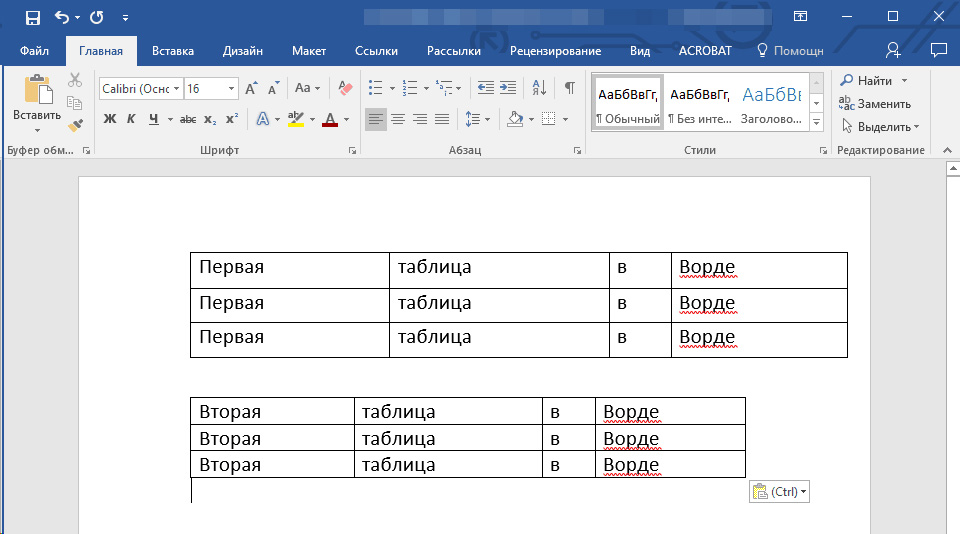
Task: Select the Format Painter brush
Action: tap(75, 125)
